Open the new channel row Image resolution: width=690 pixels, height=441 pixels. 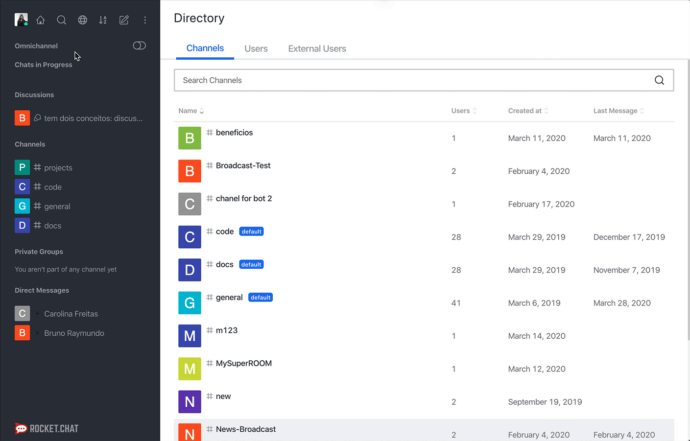424,402
